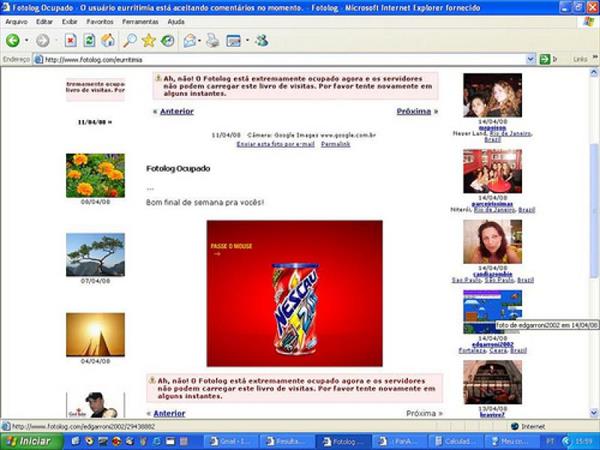Expand the address bar URL dropdown
The width and height of the screenshot is (600, 450).
click(530, 60)
